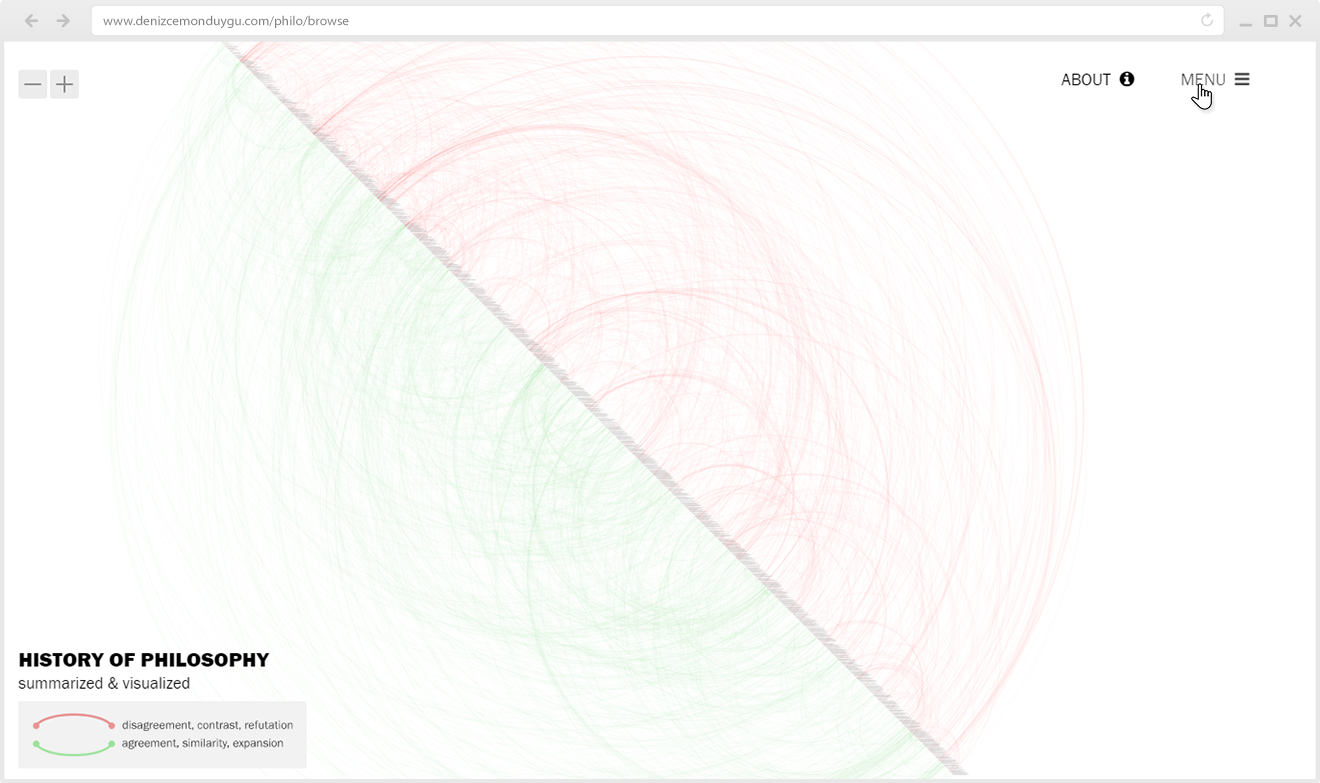1320x783 pixels.
Task: Click the 'summarized & visualized' subtitle
Action: [104, 684]
